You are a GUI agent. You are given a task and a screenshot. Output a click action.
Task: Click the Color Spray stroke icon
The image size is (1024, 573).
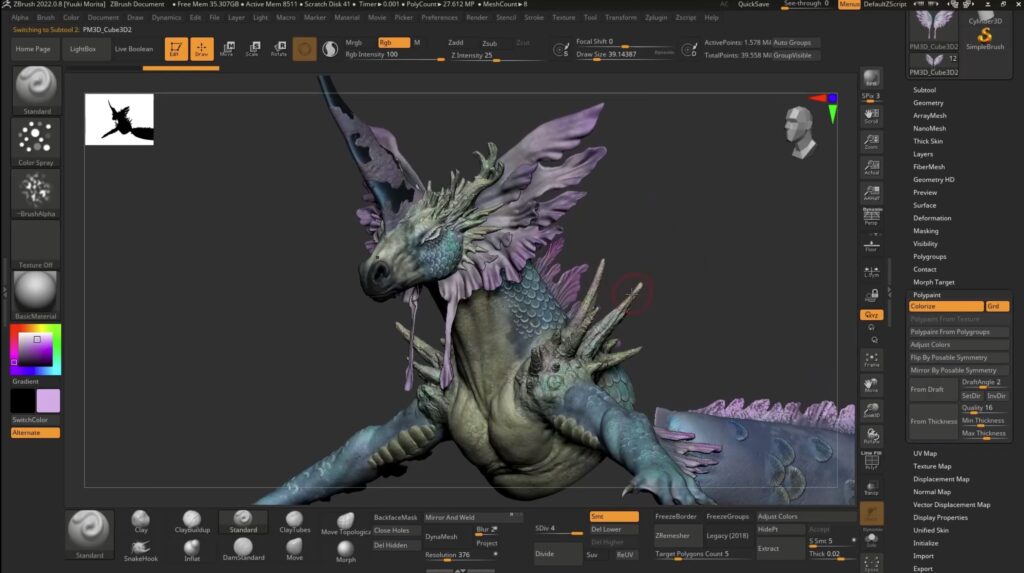36,139
